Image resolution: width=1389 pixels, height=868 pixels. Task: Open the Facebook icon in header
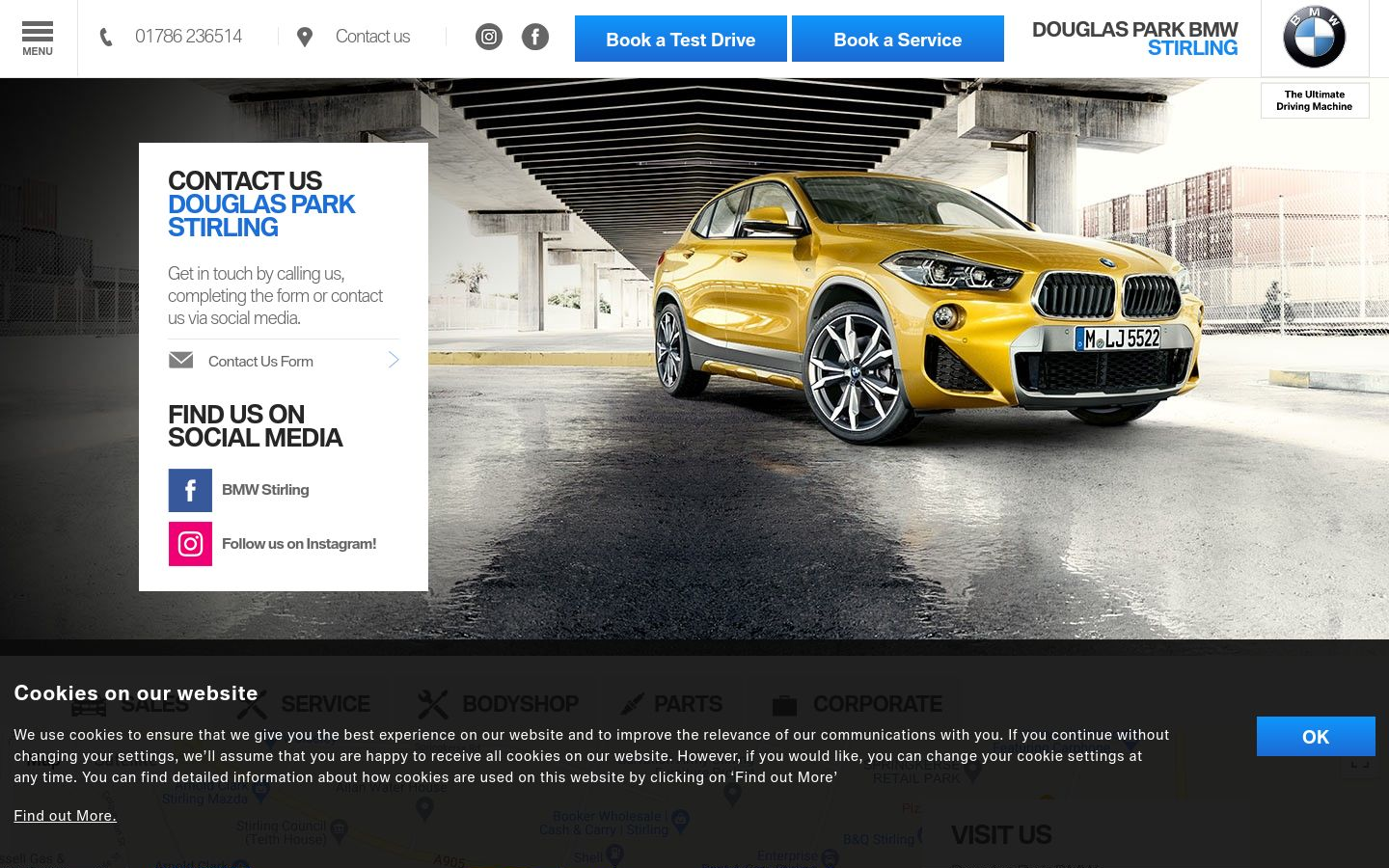535,37
